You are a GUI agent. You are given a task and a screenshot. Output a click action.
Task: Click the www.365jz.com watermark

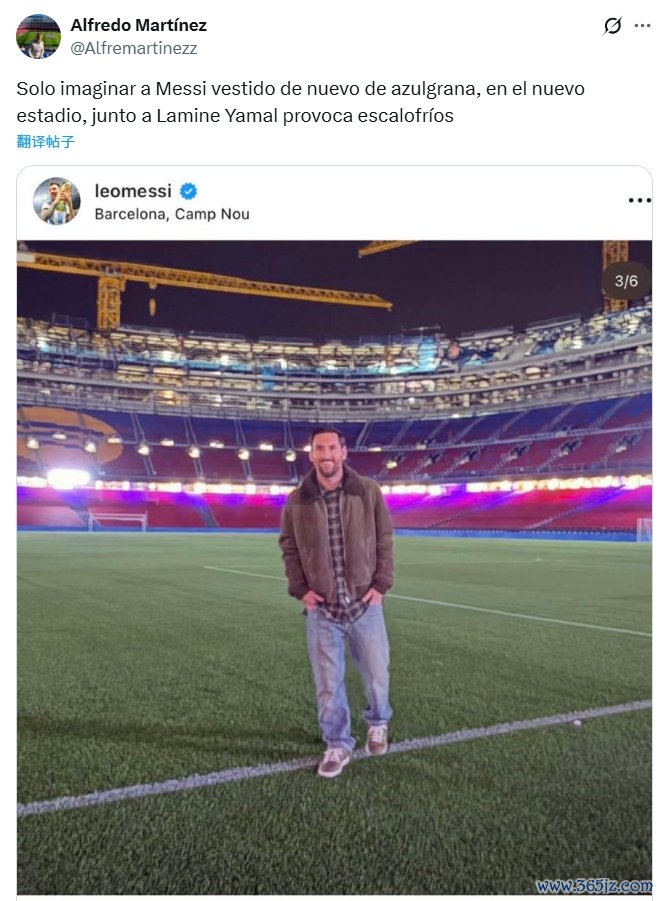[x=593, y=886]
